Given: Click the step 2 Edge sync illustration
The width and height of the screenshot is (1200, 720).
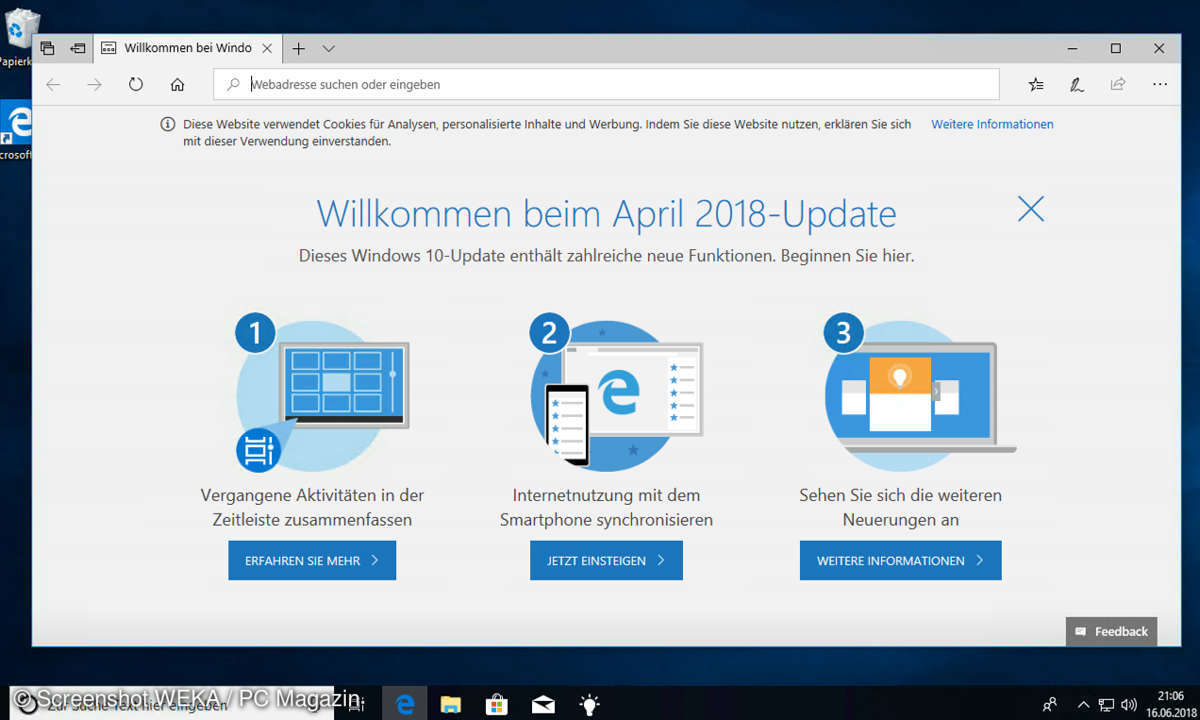Looking at the screenshot, I should pos(616,393).
